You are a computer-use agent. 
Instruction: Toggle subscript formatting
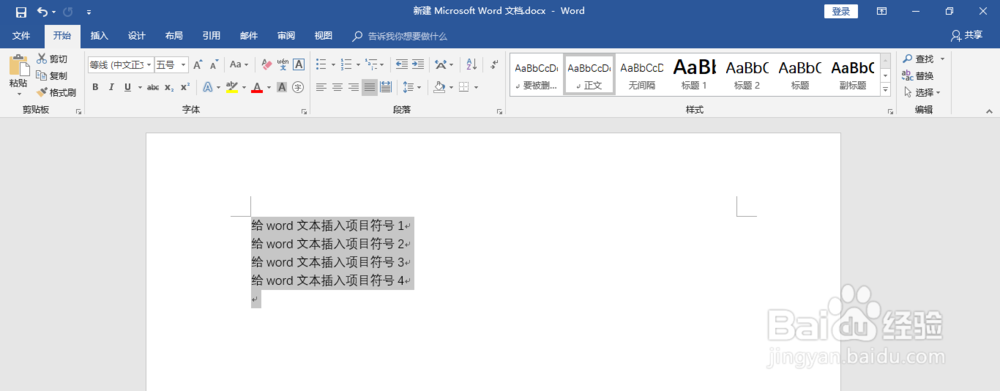tap(168, 87)
